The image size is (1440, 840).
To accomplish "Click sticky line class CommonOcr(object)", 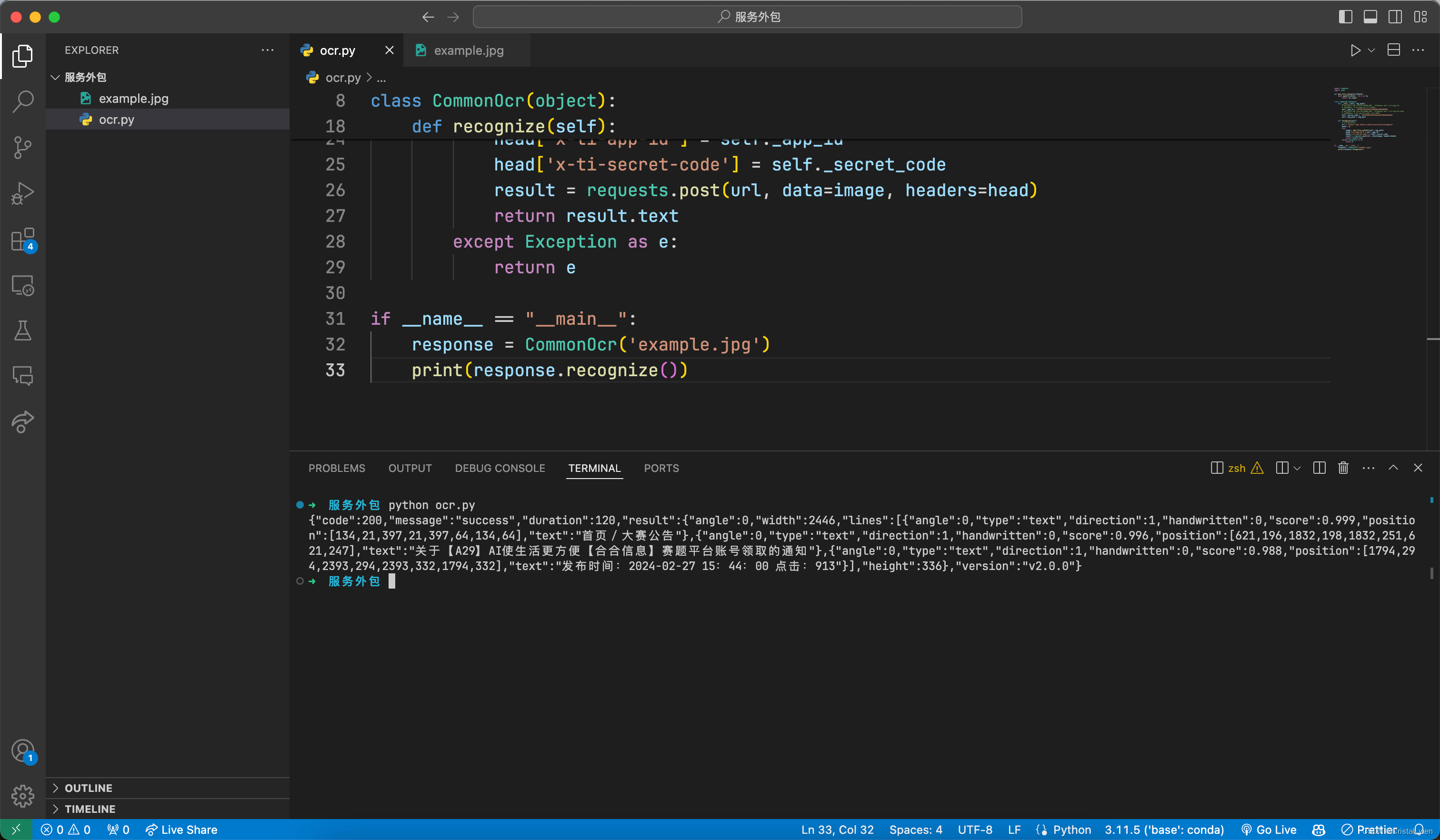I will click(x=493, y=100).
